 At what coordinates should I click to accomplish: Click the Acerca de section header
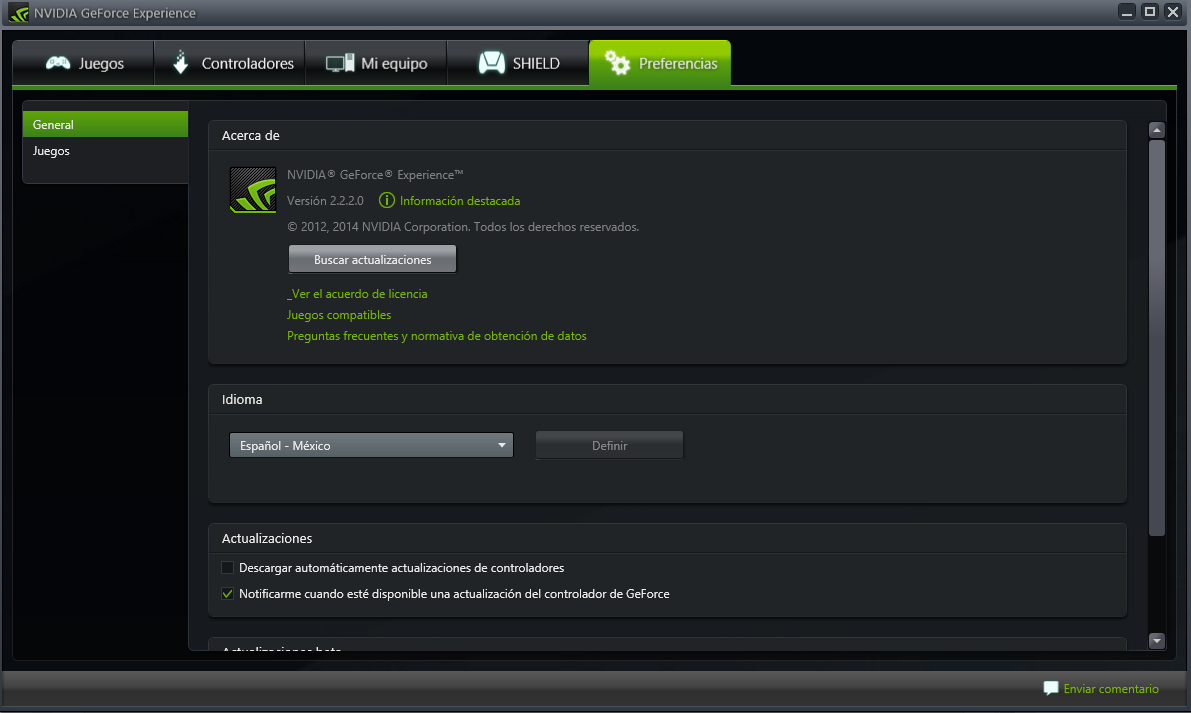251,135
